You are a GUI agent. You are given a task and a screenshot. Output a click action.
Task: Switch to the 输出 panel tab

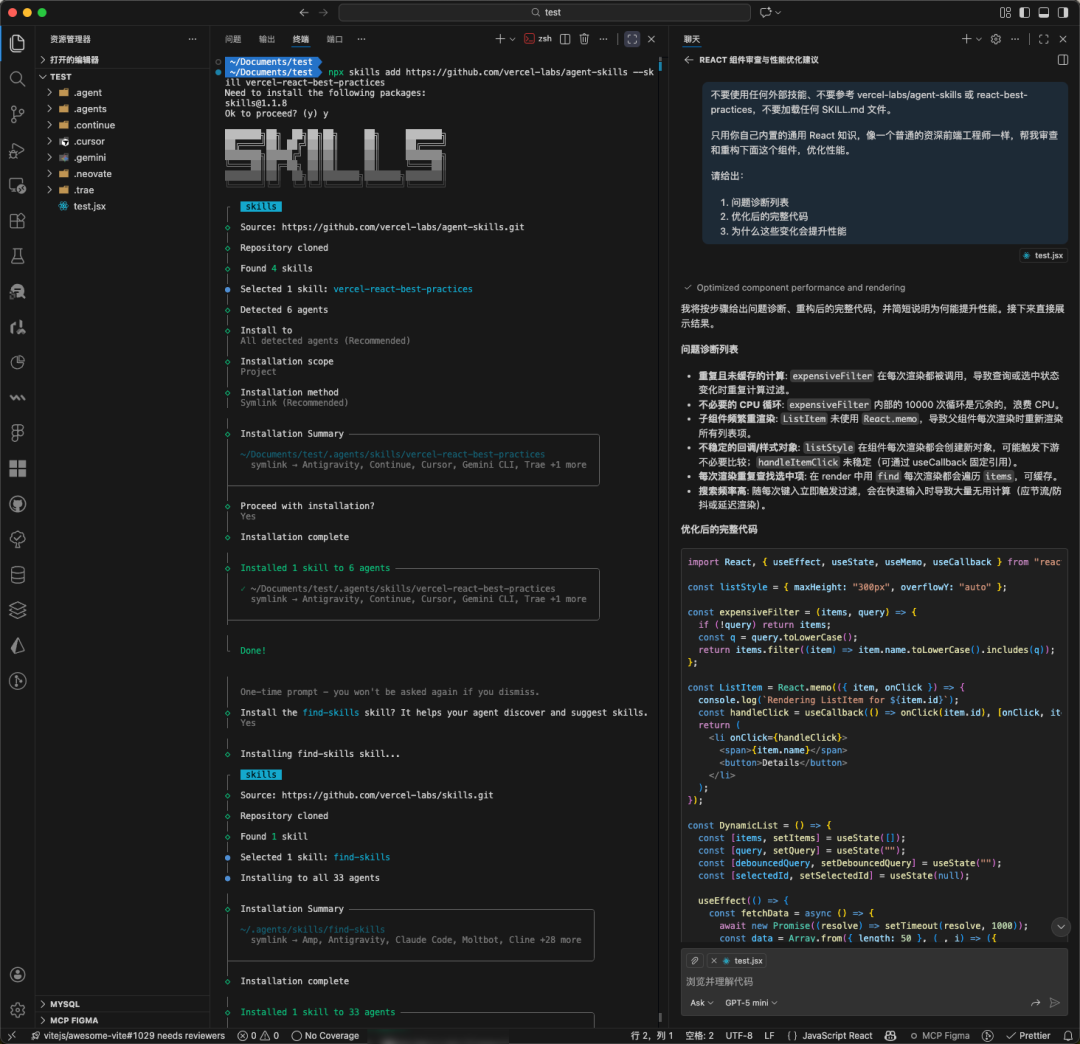click(x=266, y=39)
